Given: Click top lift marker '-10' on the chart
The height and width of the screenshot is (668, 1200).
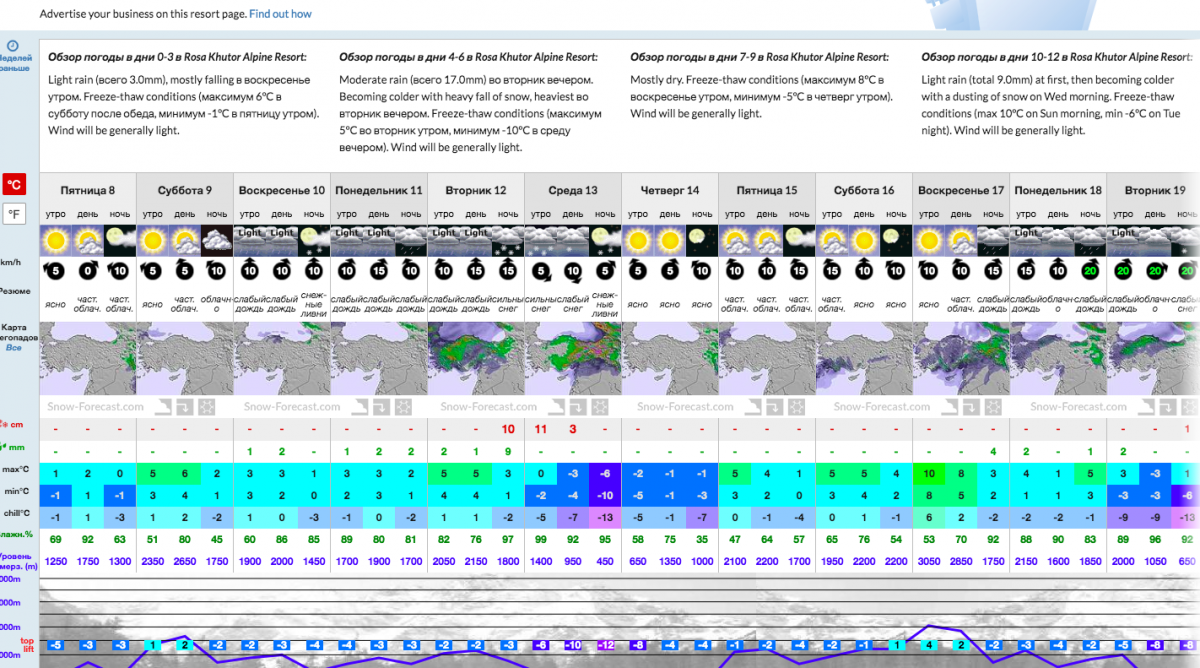Looking at the screenshot, I should click(572, 645).
